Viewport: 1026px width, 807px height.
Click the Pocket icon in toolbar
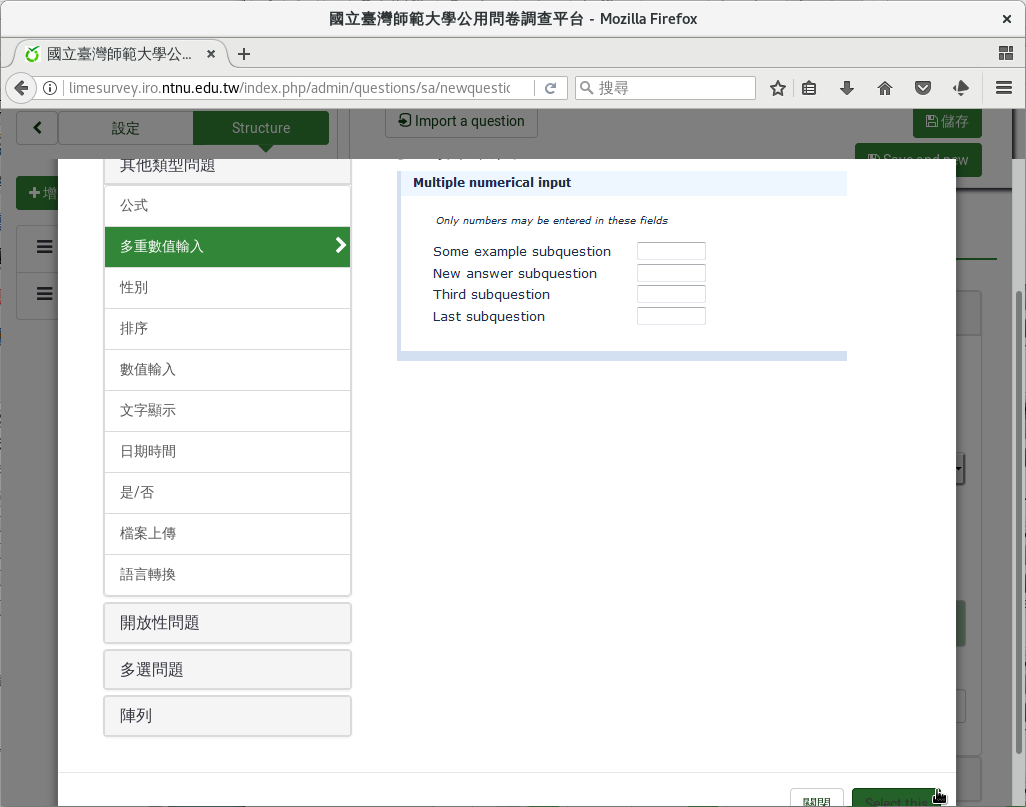pyautogui.click(x=923, y=88)
